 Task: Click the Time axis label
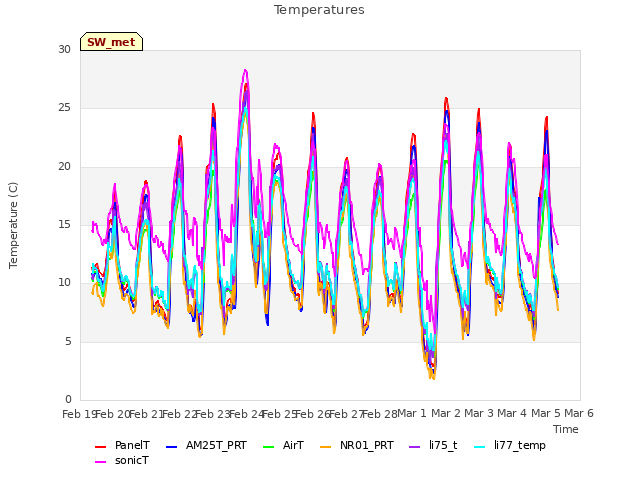point(565,429)
